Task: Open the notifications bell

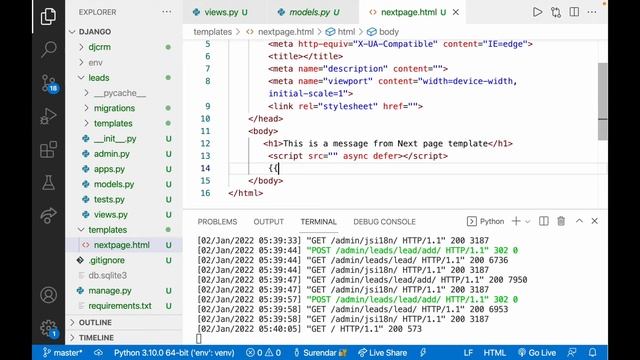Action: pyautogui.click(x=593, y=353)
